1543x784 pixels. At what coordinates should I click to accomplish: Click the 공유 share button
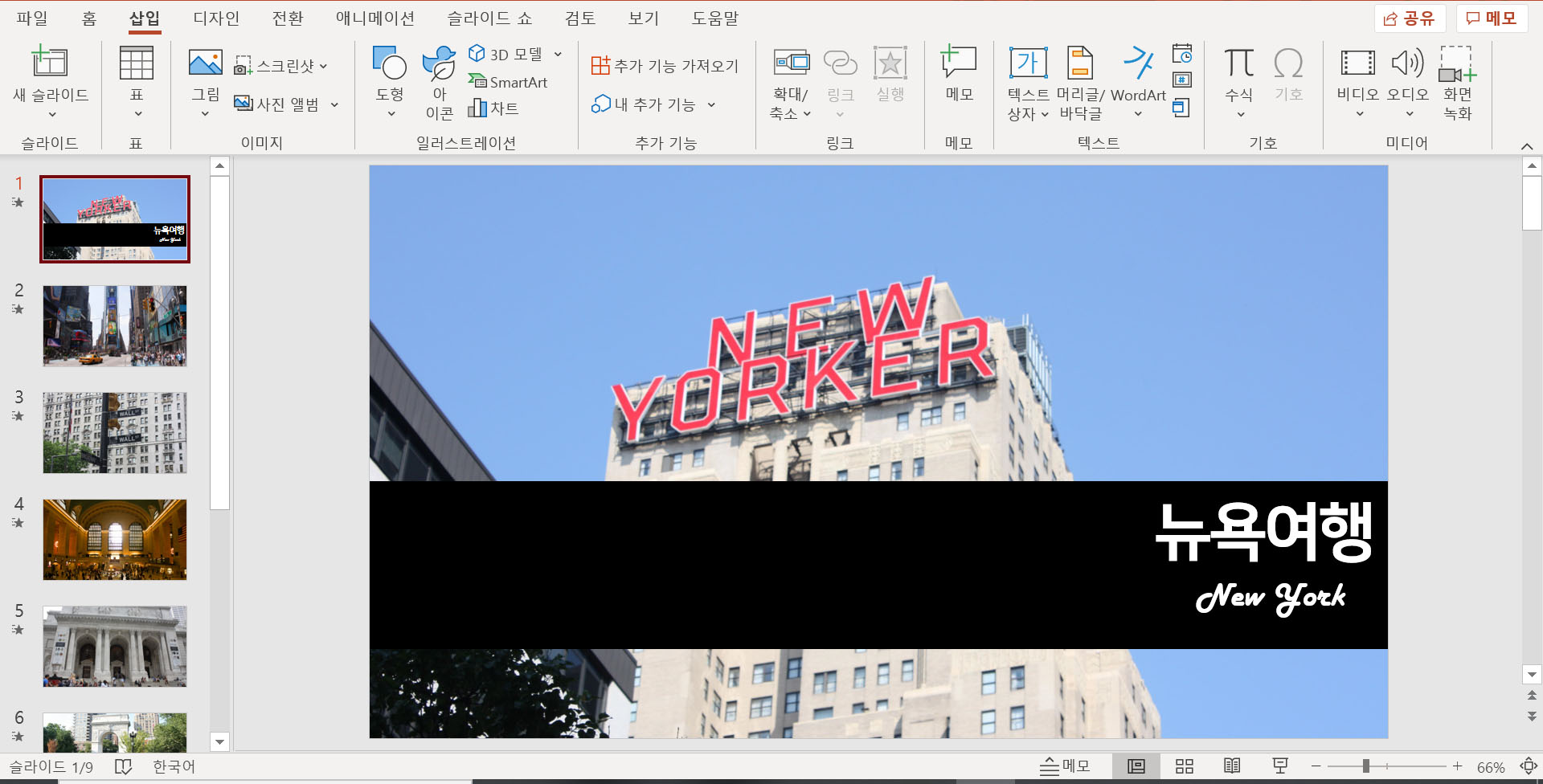click(x=1410, y=18)
